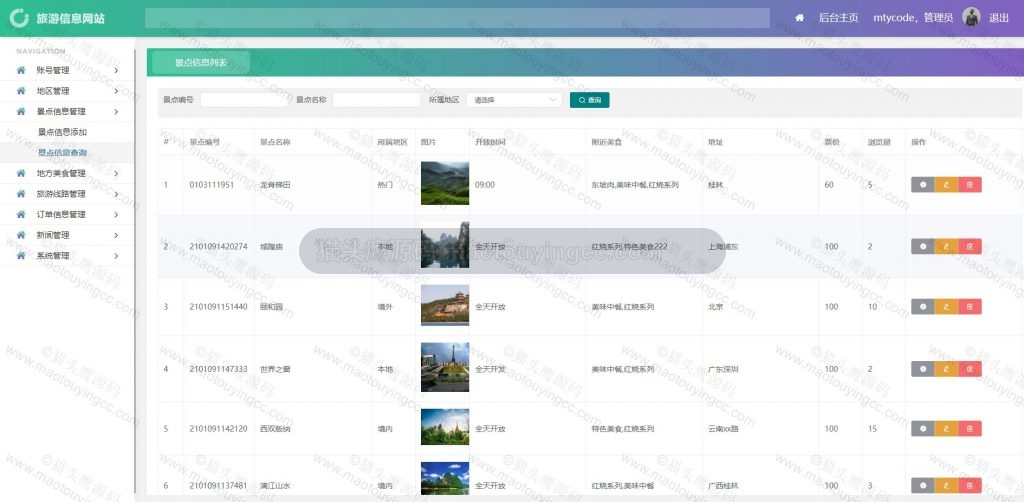
Task: Click the 世界之窗 thumbnail image
Action: (x=445, y=367)
